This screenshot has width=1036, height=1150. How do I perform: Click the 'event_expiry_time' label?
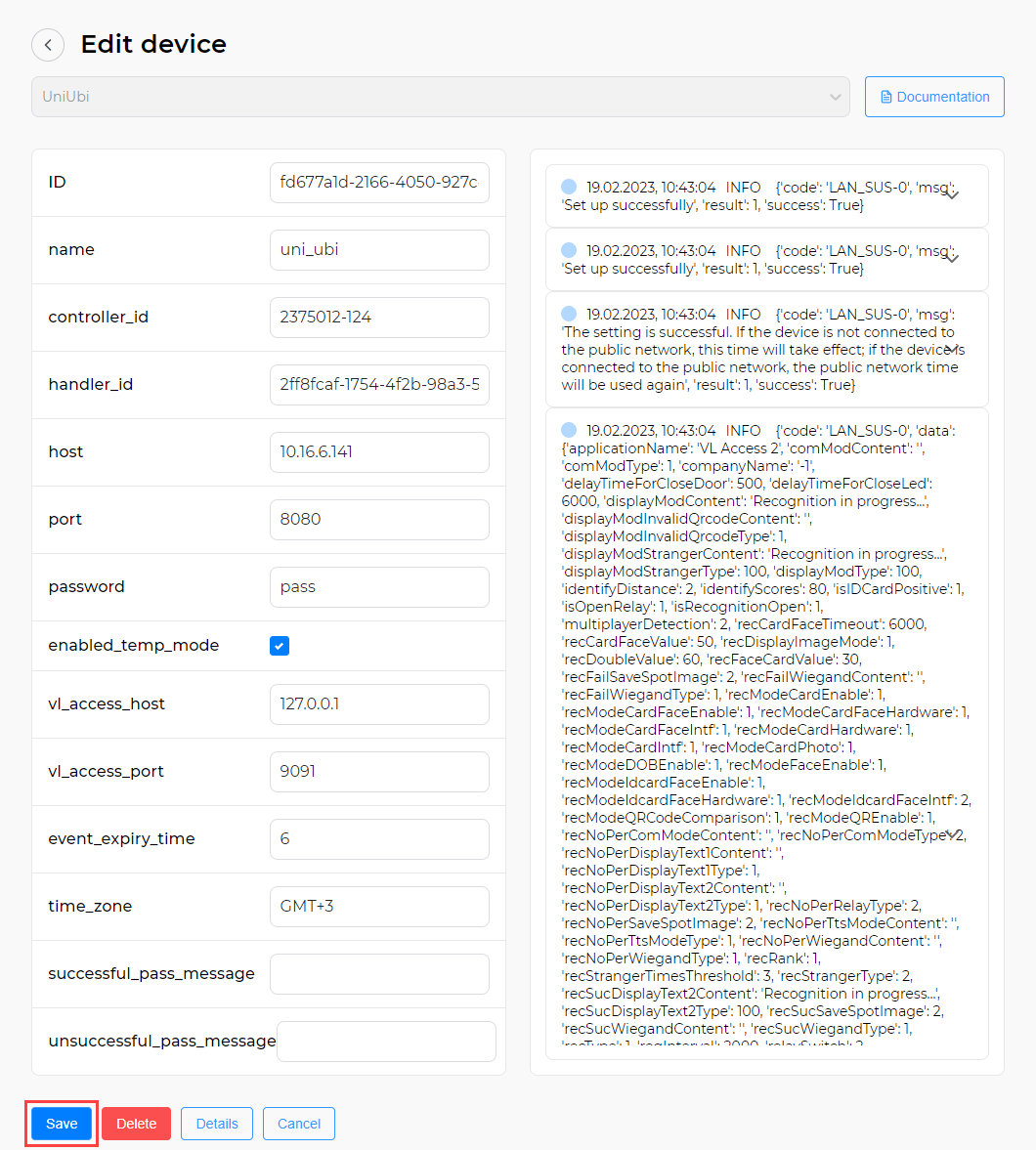(x=122, y=839)
